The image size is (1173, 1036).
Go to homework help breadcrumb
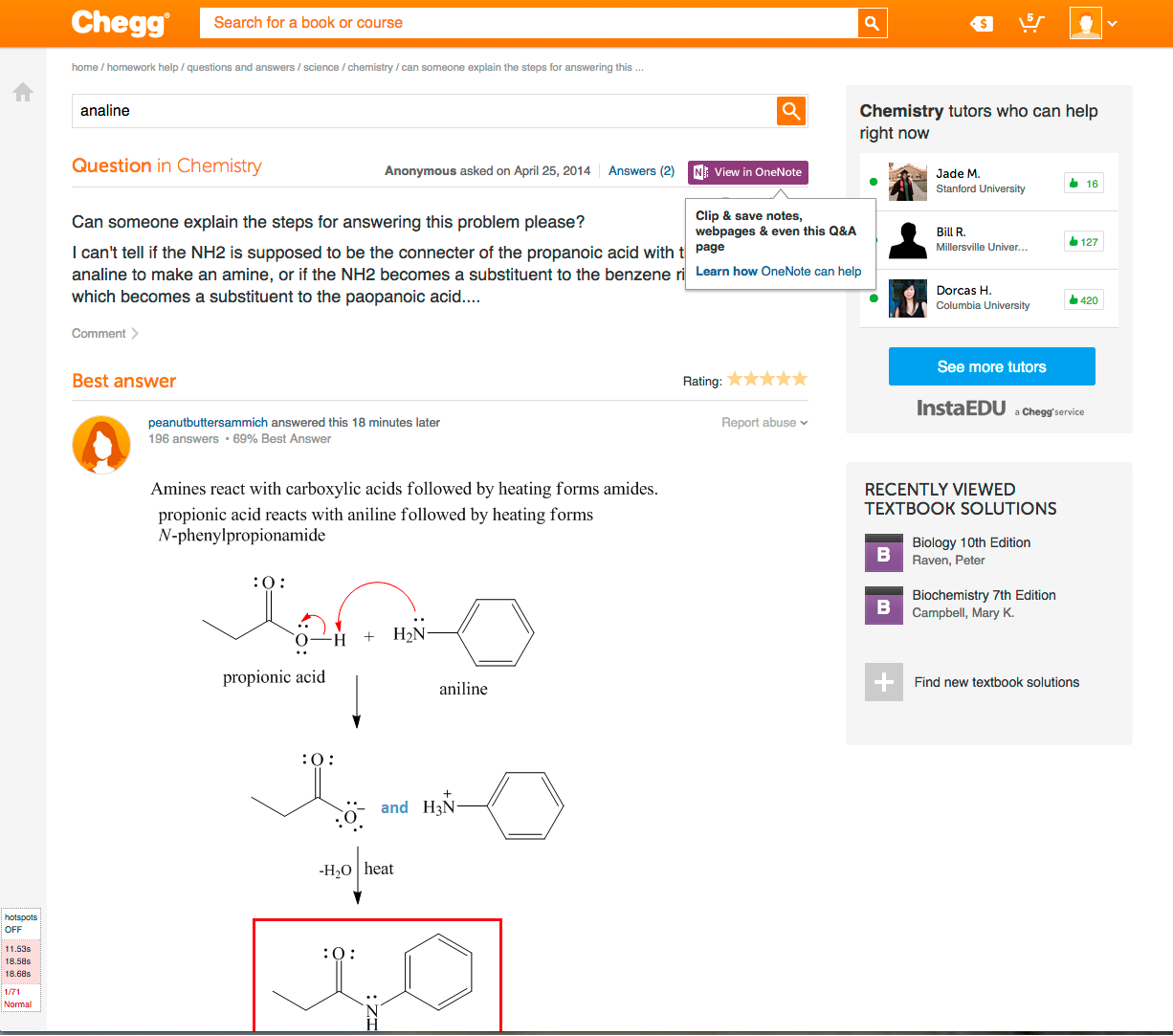pyautogui.click(x=143, y=68)
